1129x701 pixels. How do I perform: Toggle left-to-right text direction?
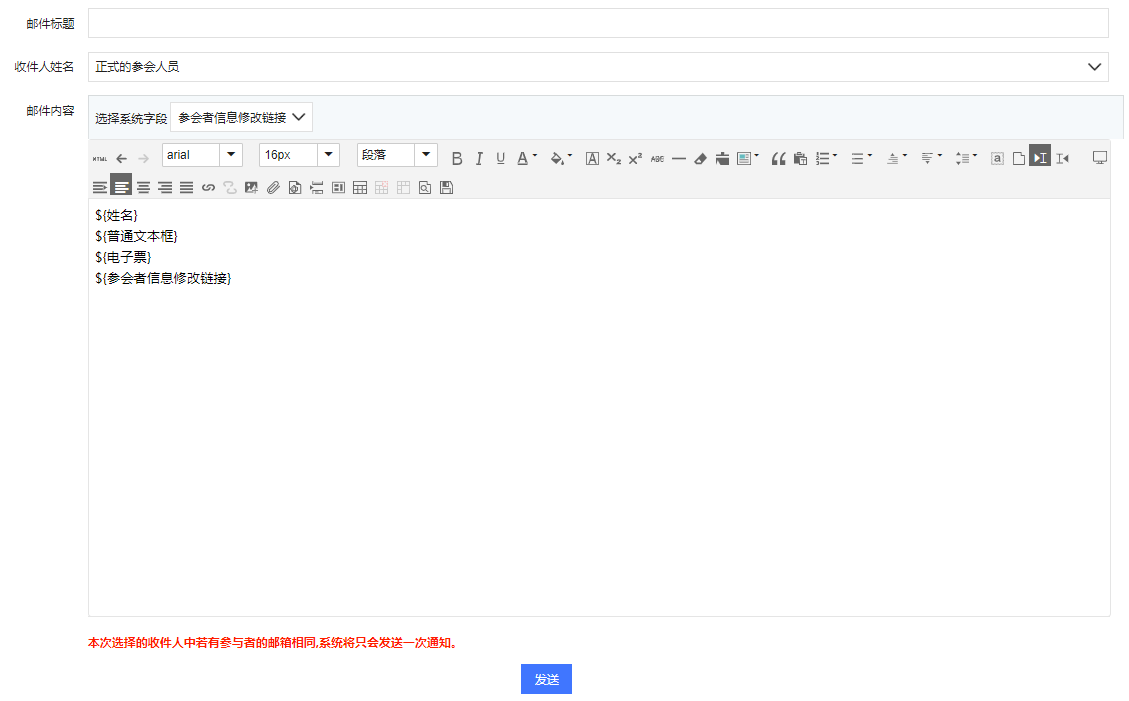point(1040,156)
